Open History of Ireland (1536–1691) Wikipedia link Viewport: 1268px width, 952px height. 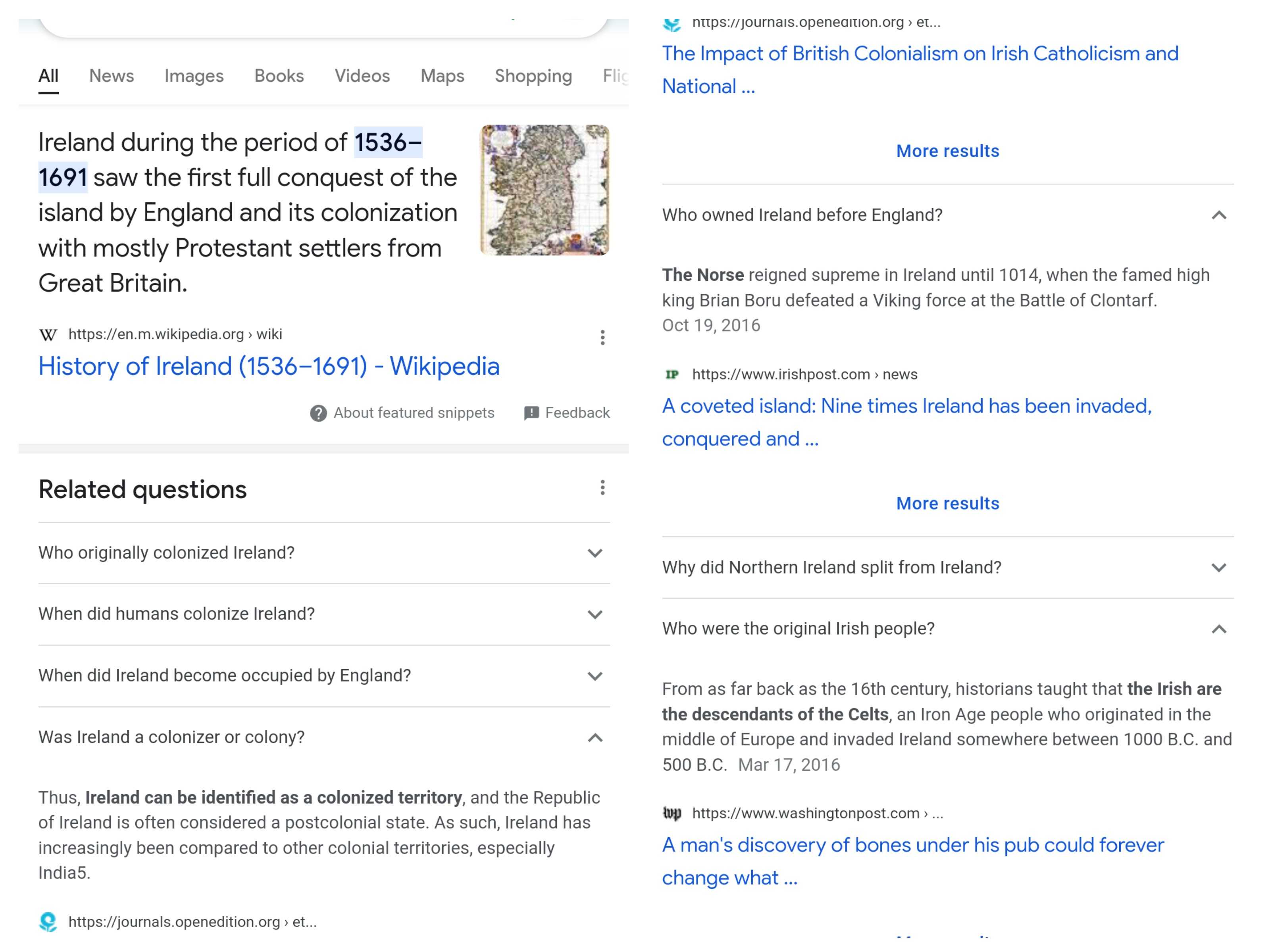[269, 367]
